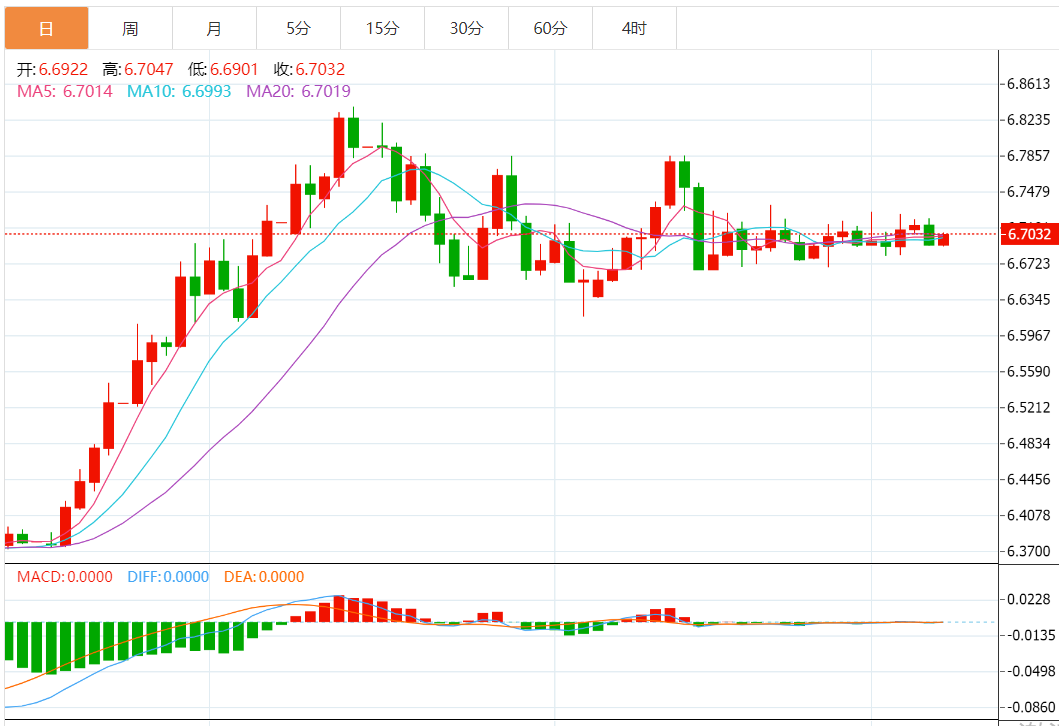This screenshot has height=726, width=1059.
Task: Click the MACD:0.0000 indicator label
Action: coord(65,577)
